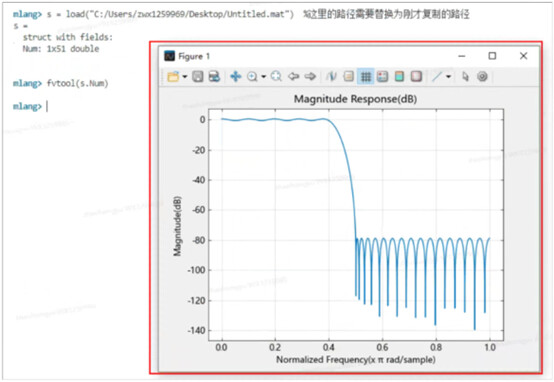554x382 pixels.
Task: Minimize the Figure 1 window
Action: pos(461,56)
